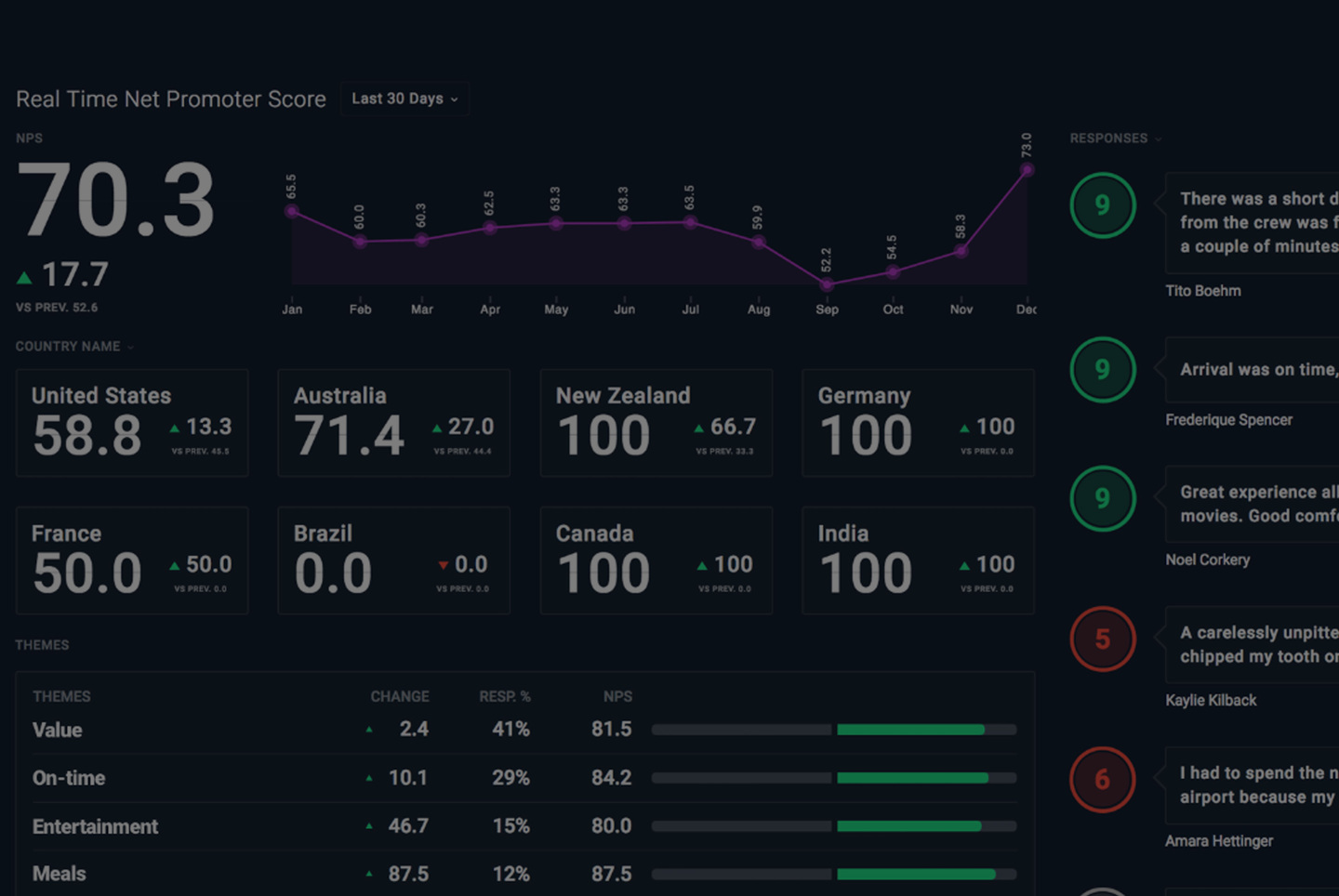Select the Australia NPS card
Viewport: 1339px width, 896px height.
click(394, 423)
